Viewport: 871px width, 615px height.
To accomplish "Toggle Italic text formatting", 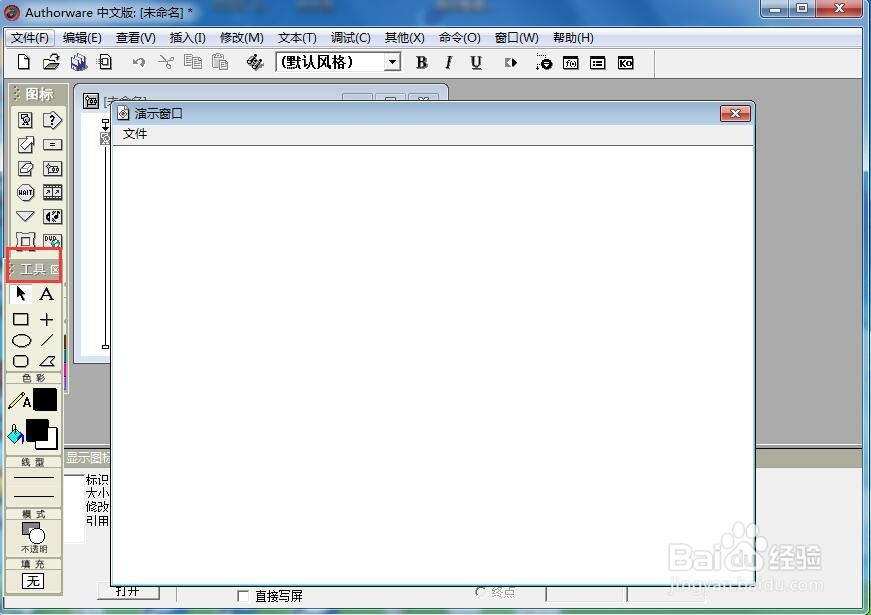I will [449, 62].
